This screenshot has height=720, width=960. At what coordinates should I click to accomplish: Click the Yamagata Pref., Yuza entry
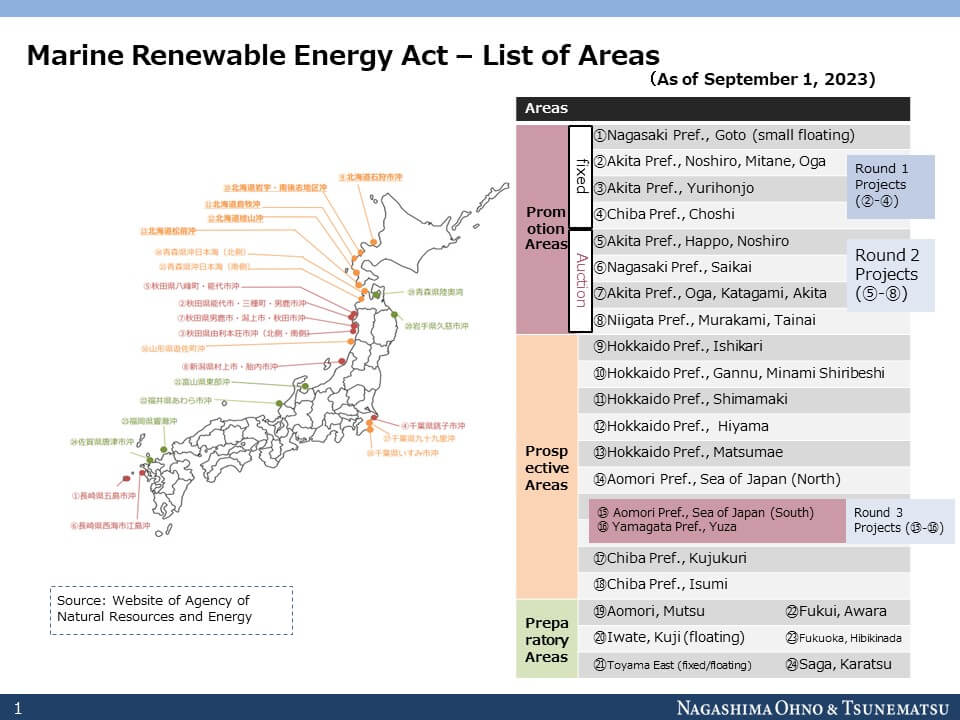pos(673,527)
